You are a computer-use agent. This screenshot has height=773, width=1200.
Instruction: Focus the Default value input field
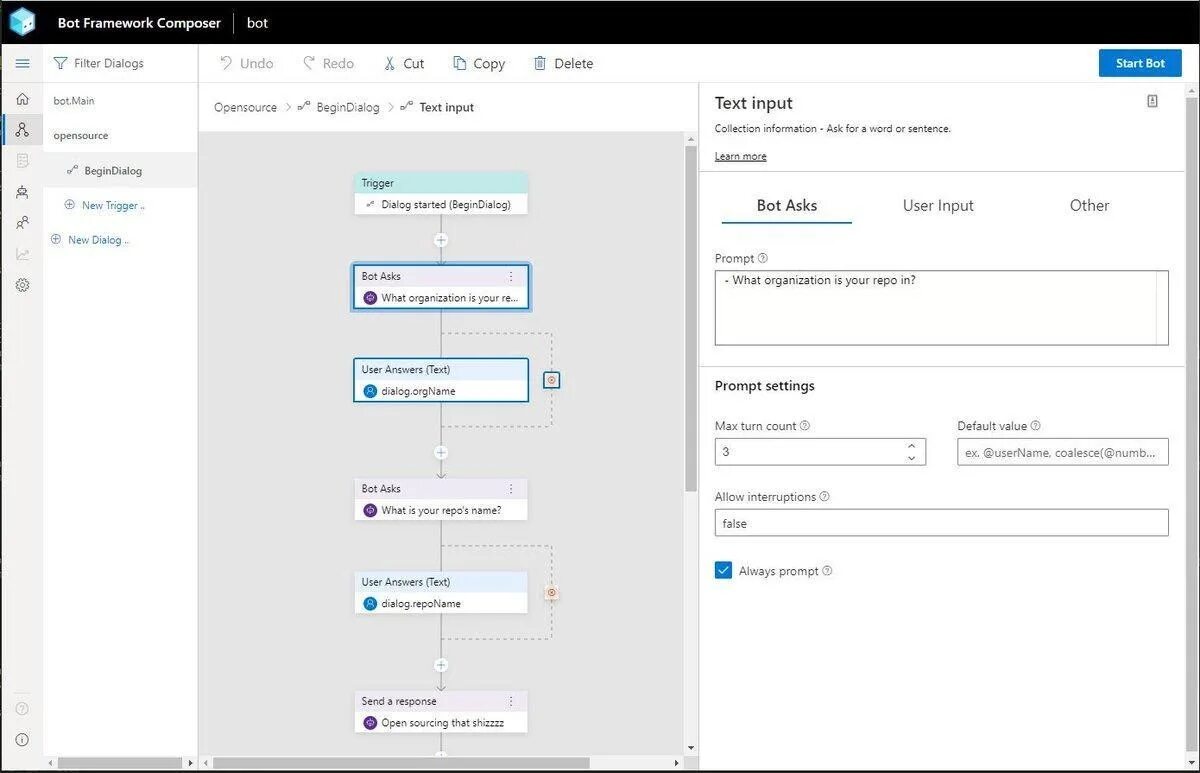(x=1062, y=452)
